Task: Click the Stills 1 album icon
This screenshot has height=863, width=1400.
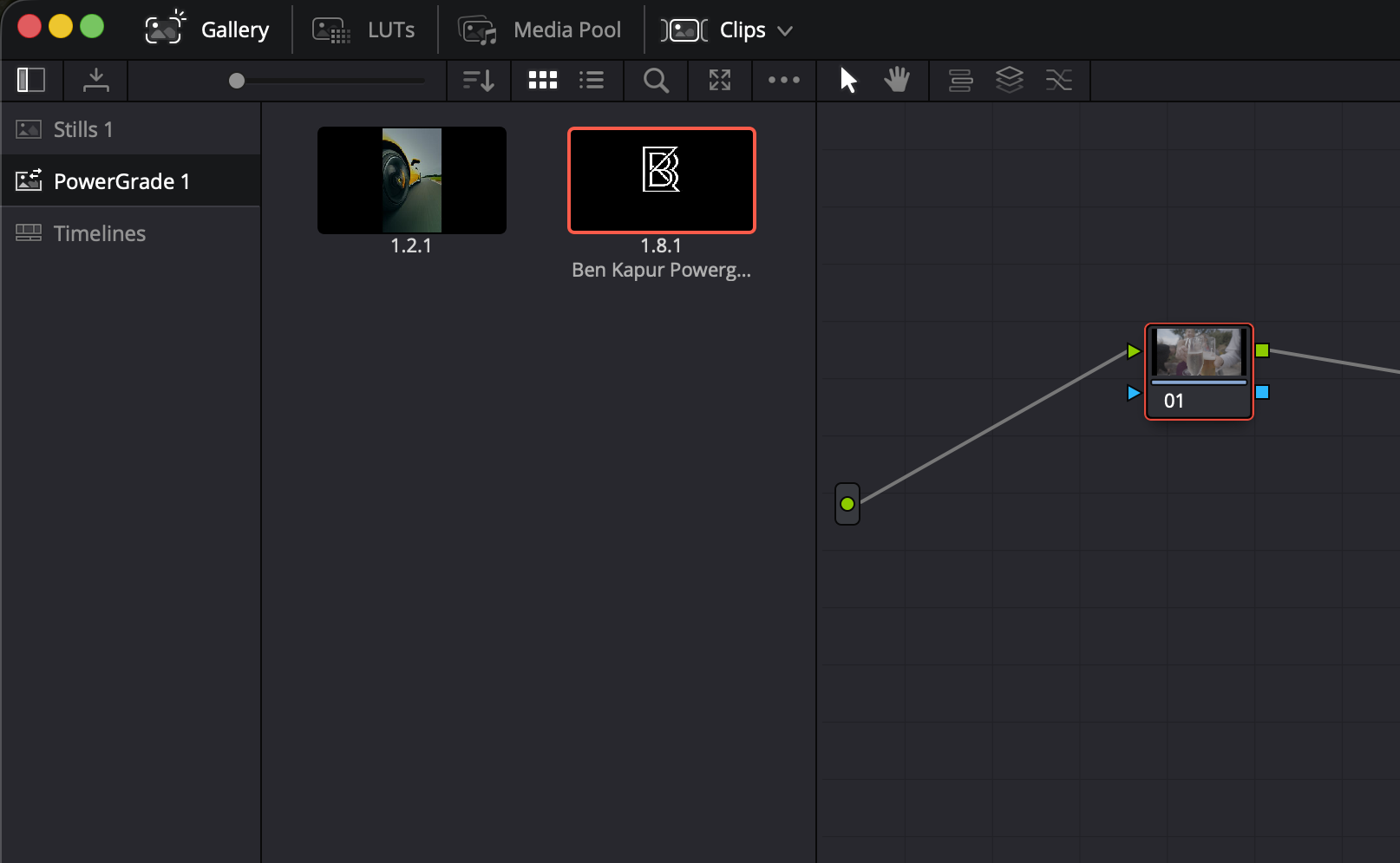Action: [x=29, y=129]
